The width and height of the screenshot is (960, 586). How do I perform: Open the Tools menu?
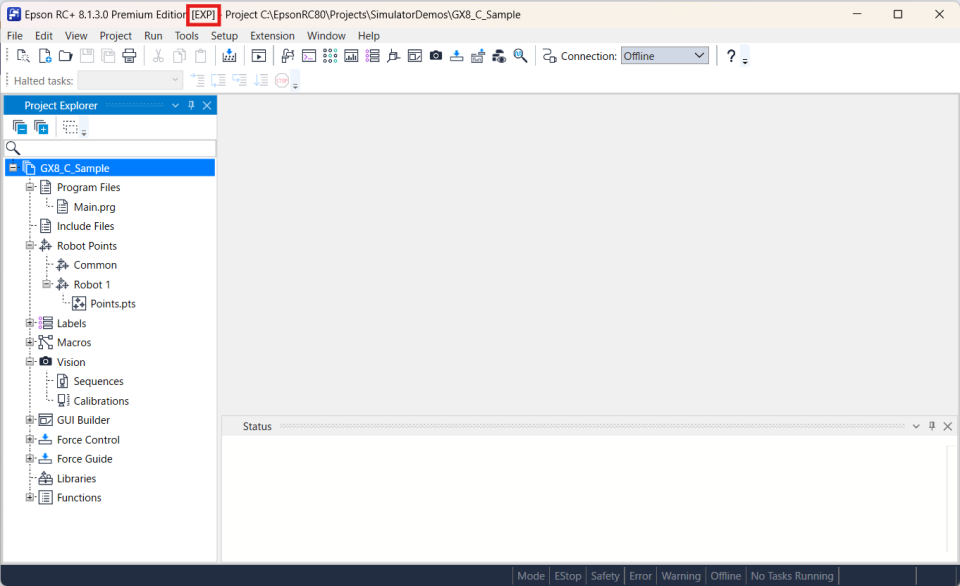[x=186, y=36]
